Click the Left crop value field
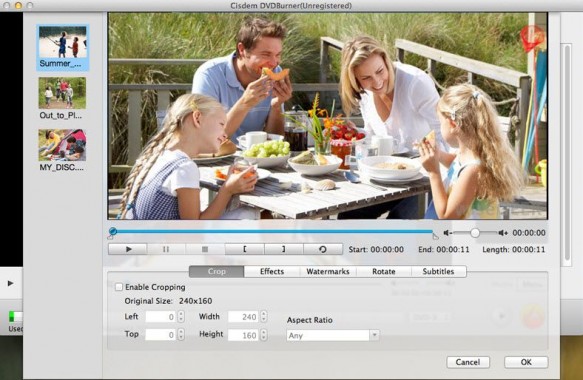This screenshot has height=380, width=583. point(161,317)
